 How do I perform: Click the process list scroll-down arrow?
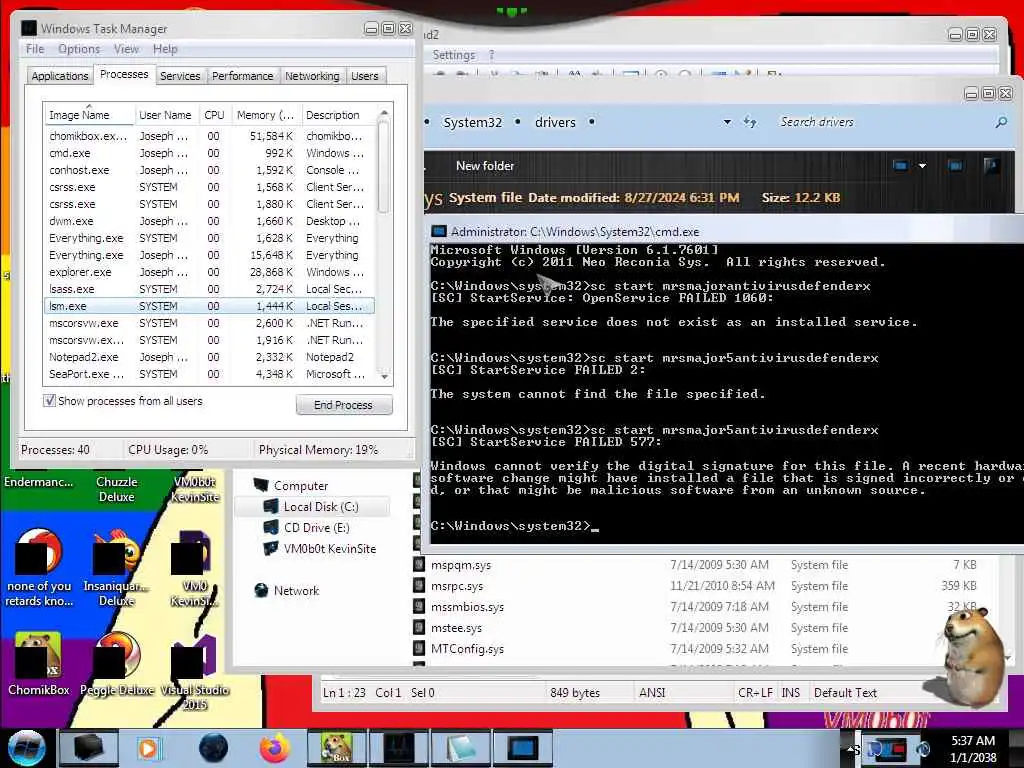coord(384,377)
